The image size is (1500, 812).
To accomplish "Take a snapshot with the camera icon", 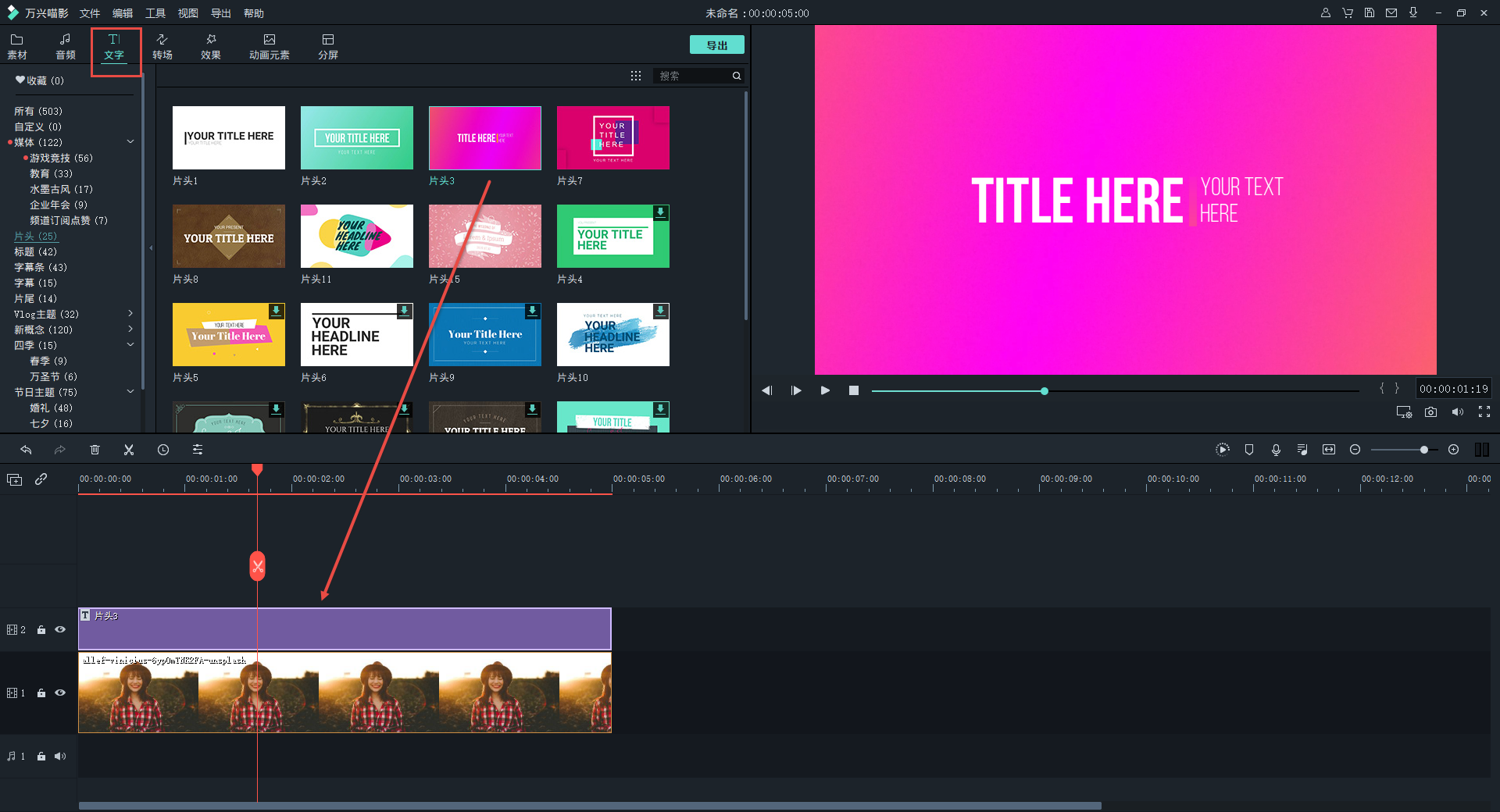I will coord(1430,412).
